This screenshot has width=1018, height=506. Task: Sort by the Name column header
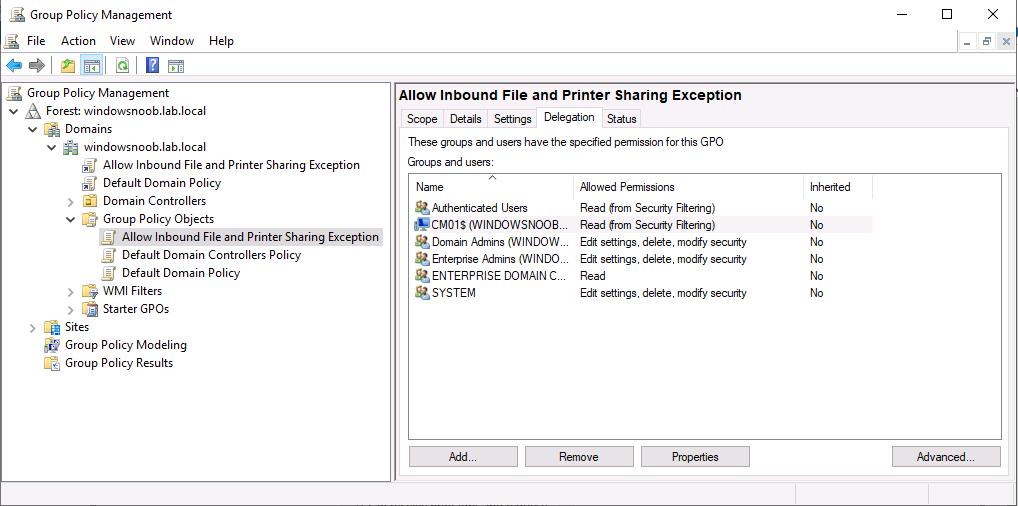point(491,187)
